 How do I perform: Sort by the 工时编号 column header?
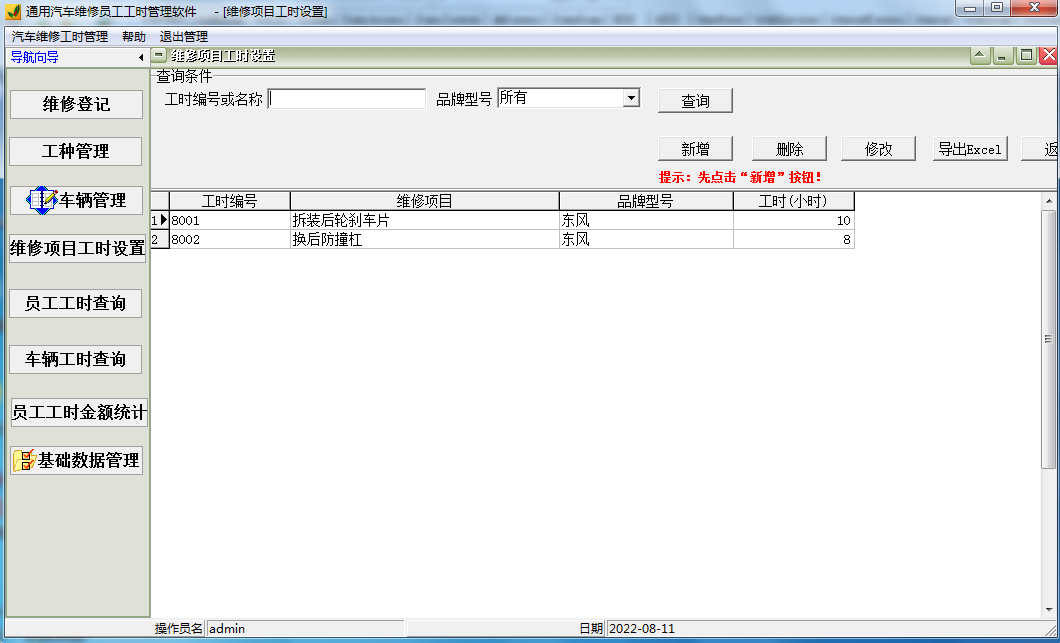coord(230,201)
